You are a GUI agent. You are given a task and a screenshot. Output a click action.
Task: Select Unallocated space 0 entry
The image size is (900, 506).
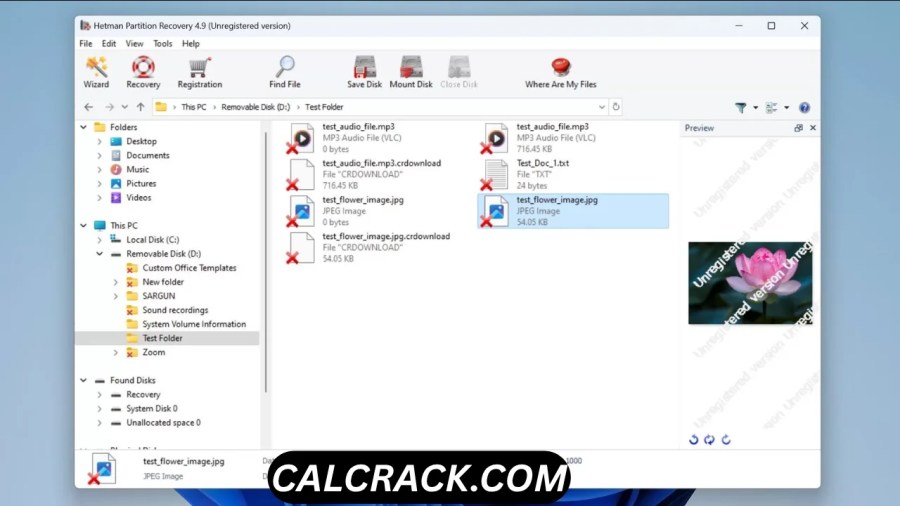pos(163,423)
